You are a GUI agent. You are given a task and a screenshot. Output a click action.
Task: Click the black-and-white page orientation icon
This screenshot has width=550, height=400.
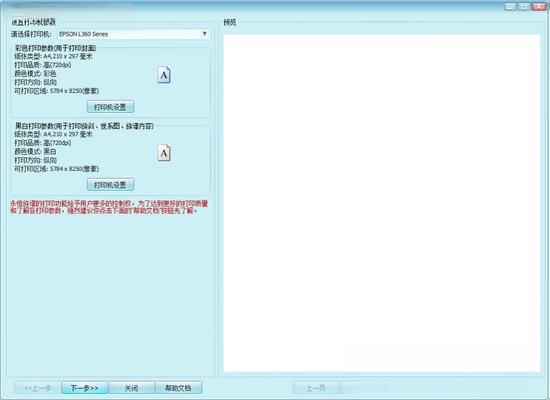tap(164, 153)
